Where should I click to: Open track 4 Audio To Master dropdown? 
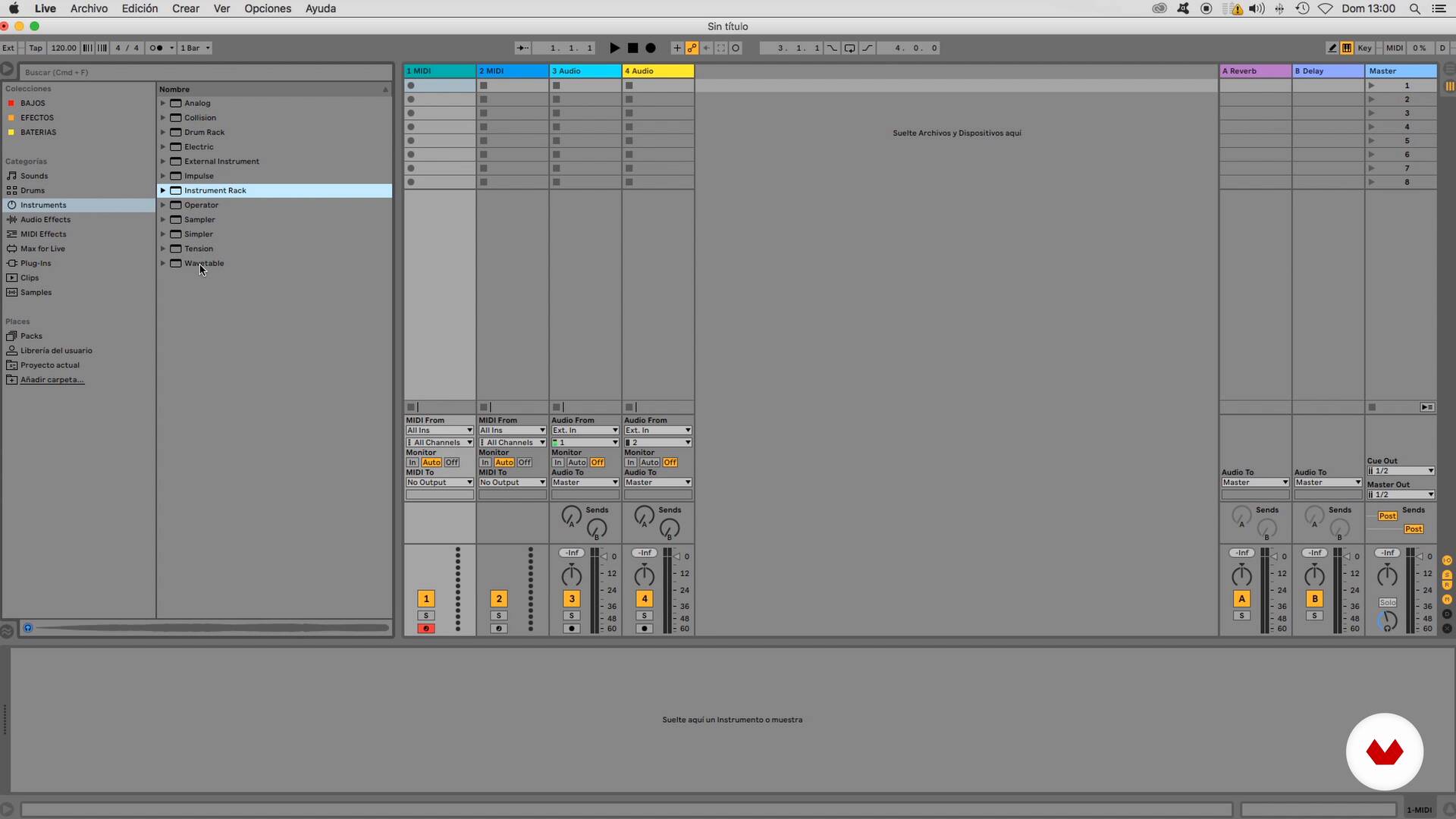click(658, 483)
